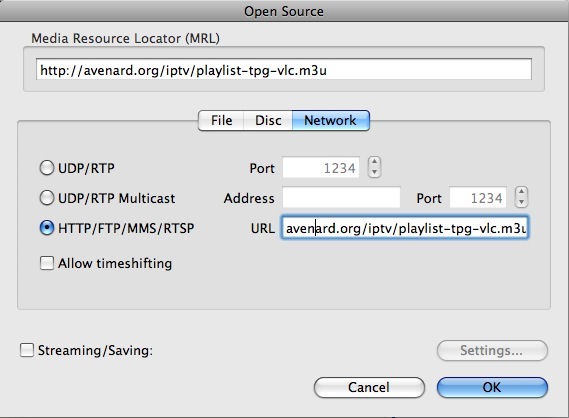
Task: Dismiss the dialog with Cancel
Action: (x=369, y=387)
